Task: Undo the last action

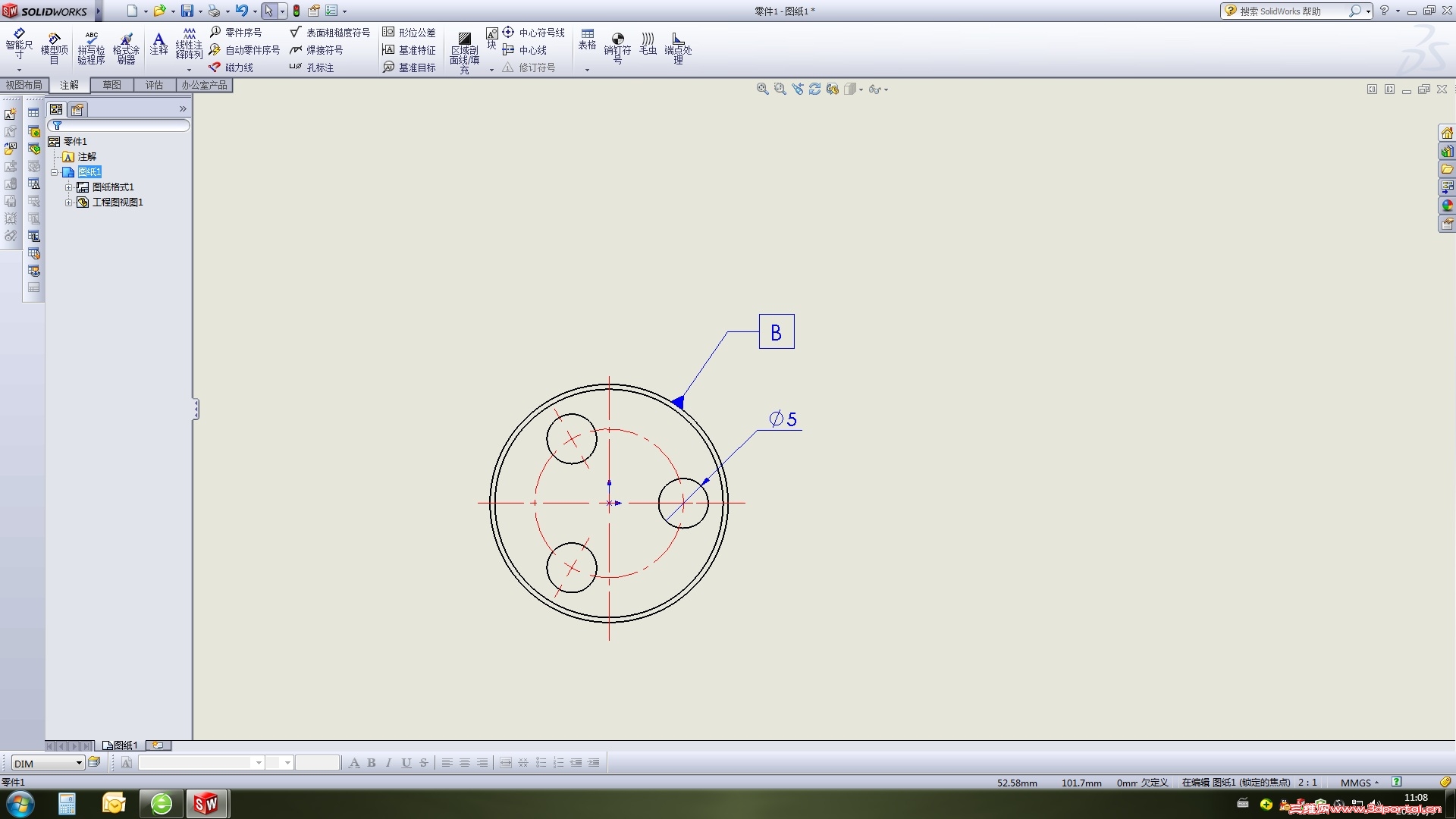Action: (x=241, y=11)
